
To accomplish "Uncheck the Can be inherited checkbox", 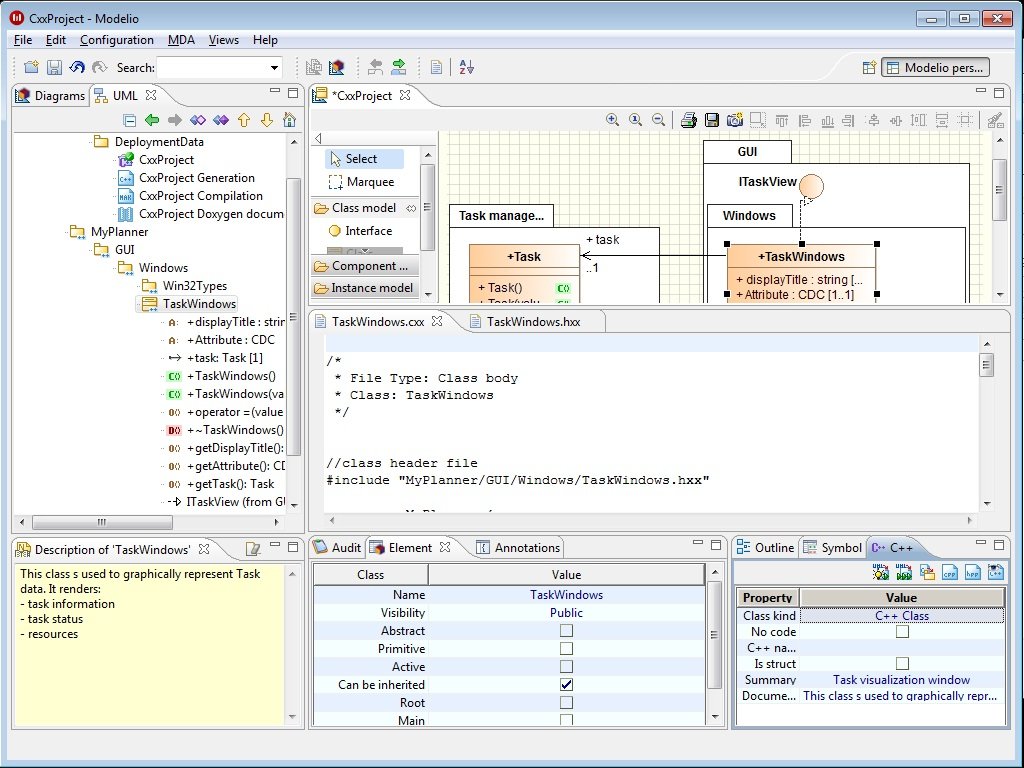I will [566, 684].
